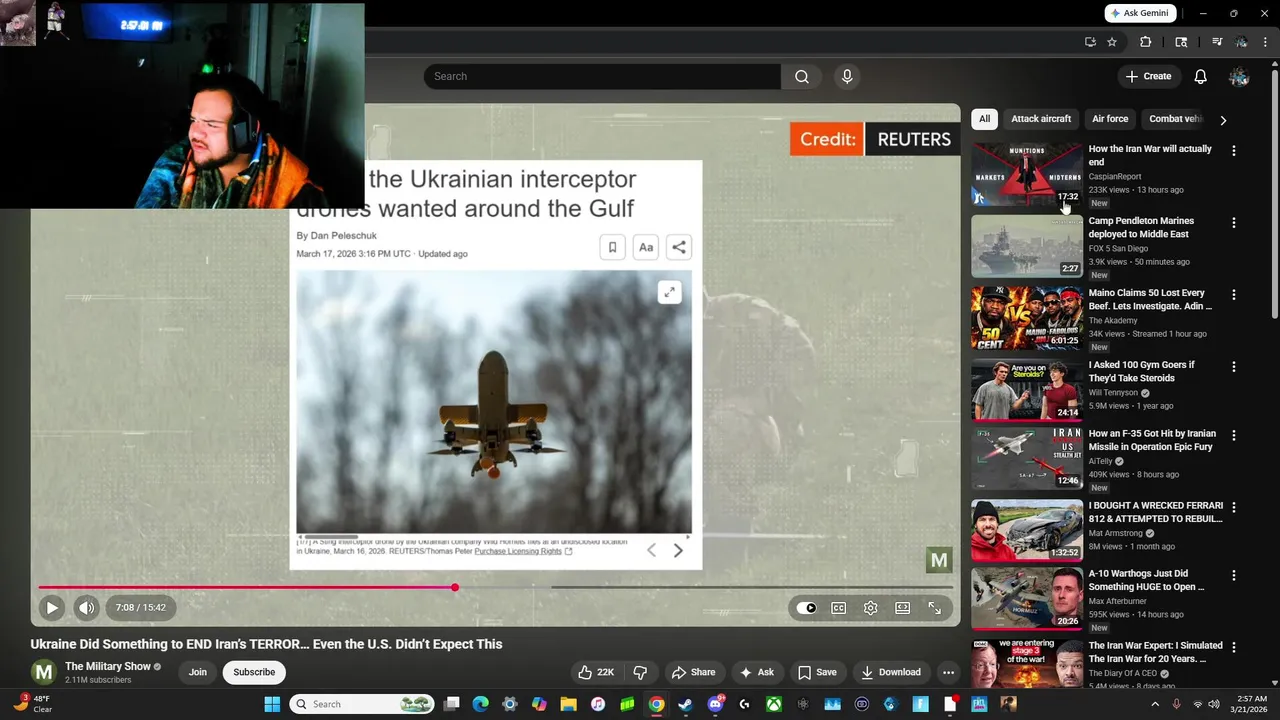Open Chrome extensions puzzle icon
Image resolution: width=1280 pixels, height=720 pixels.
[x=1146, y=42]
